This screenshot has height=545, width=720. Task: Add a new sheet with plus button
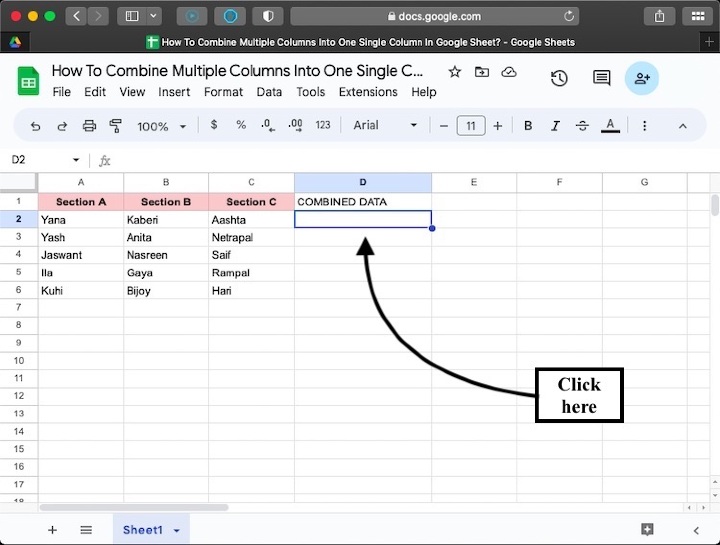click(x=52, y=530)
